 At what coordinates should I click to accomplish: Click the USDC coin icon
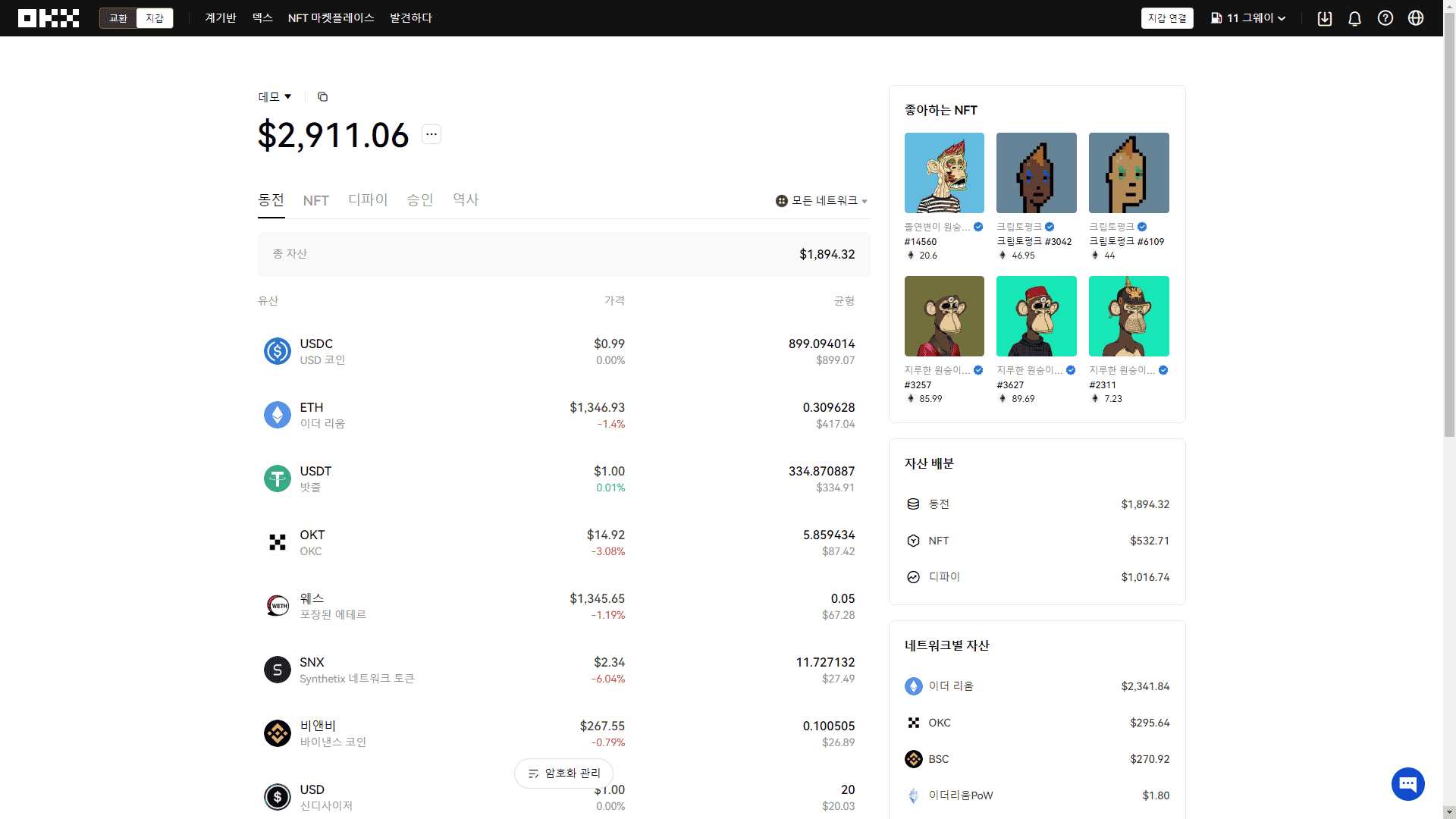point(278,351)
